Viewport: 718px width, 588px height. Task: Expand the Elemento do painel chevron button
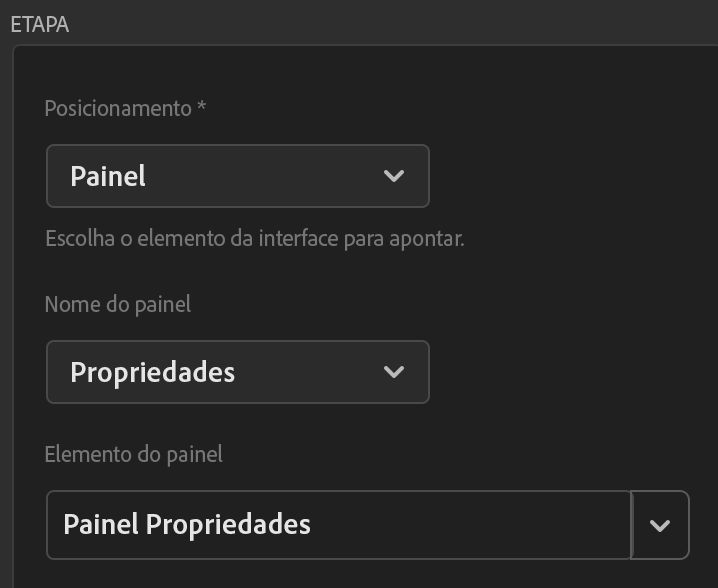[x=660, y=525]
